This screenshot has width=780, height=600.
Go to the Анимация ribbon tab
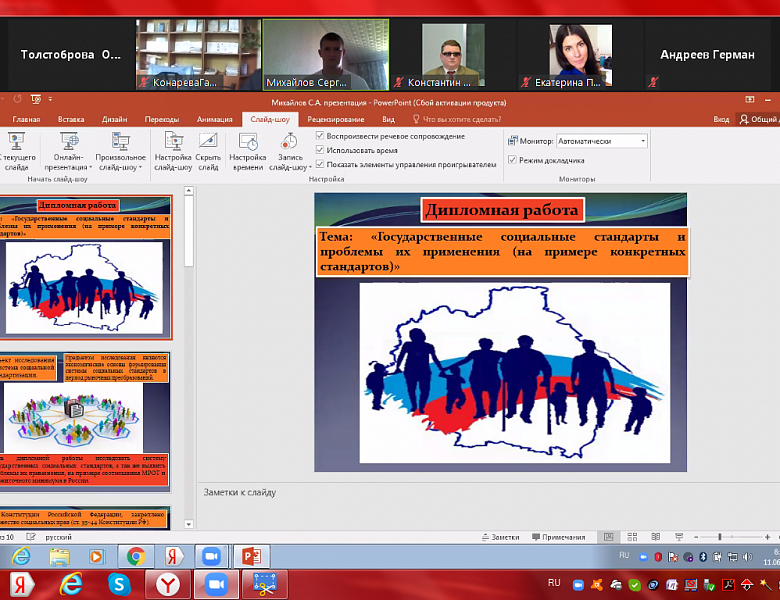[x=214, y=119]
